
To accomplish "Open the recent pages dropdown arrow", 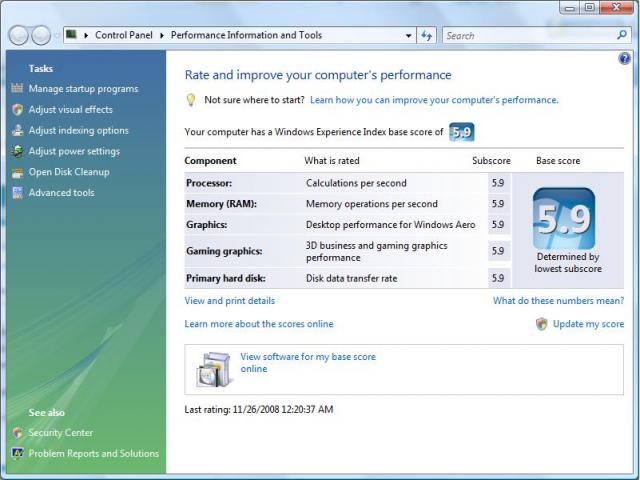I will click(x=56, y=36).
